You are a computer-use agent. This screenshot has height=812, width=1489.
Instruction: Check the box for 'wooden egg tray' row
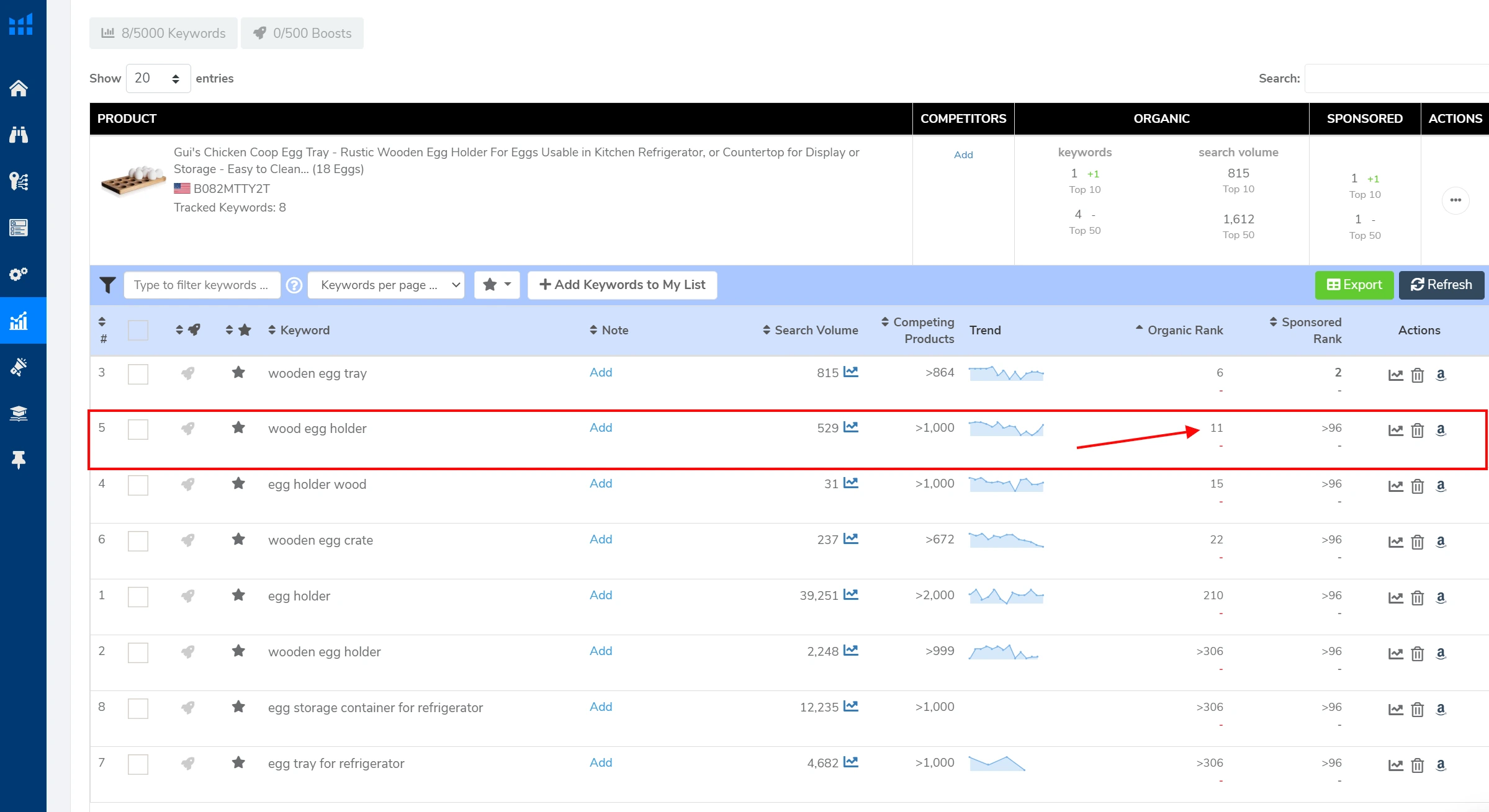(138, 374)
